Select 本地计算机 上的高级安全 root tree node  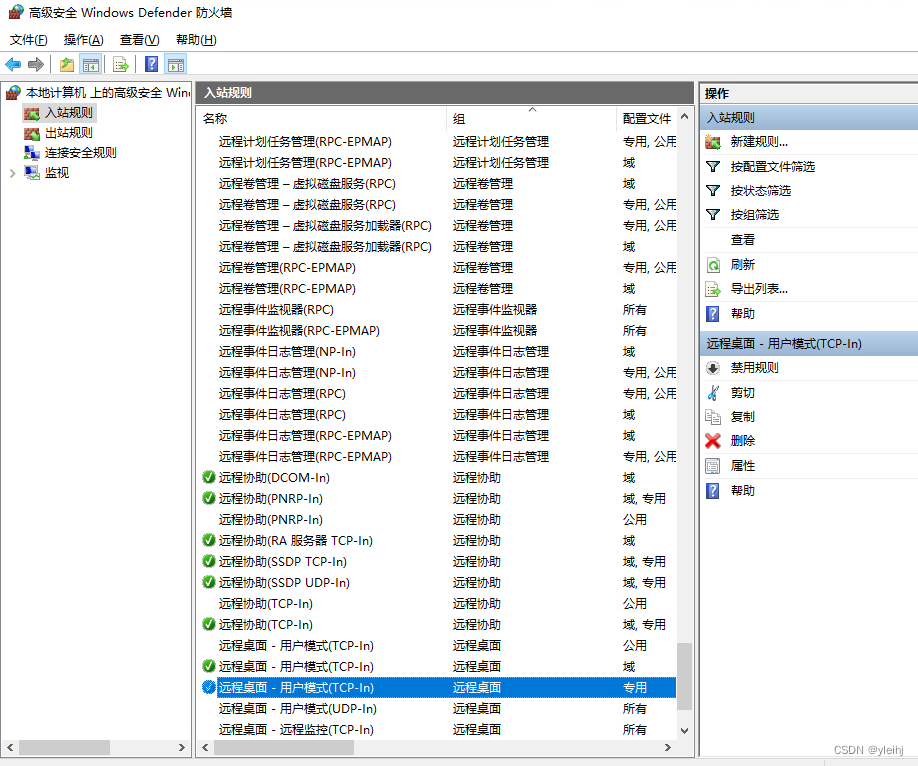coord(108,93)
